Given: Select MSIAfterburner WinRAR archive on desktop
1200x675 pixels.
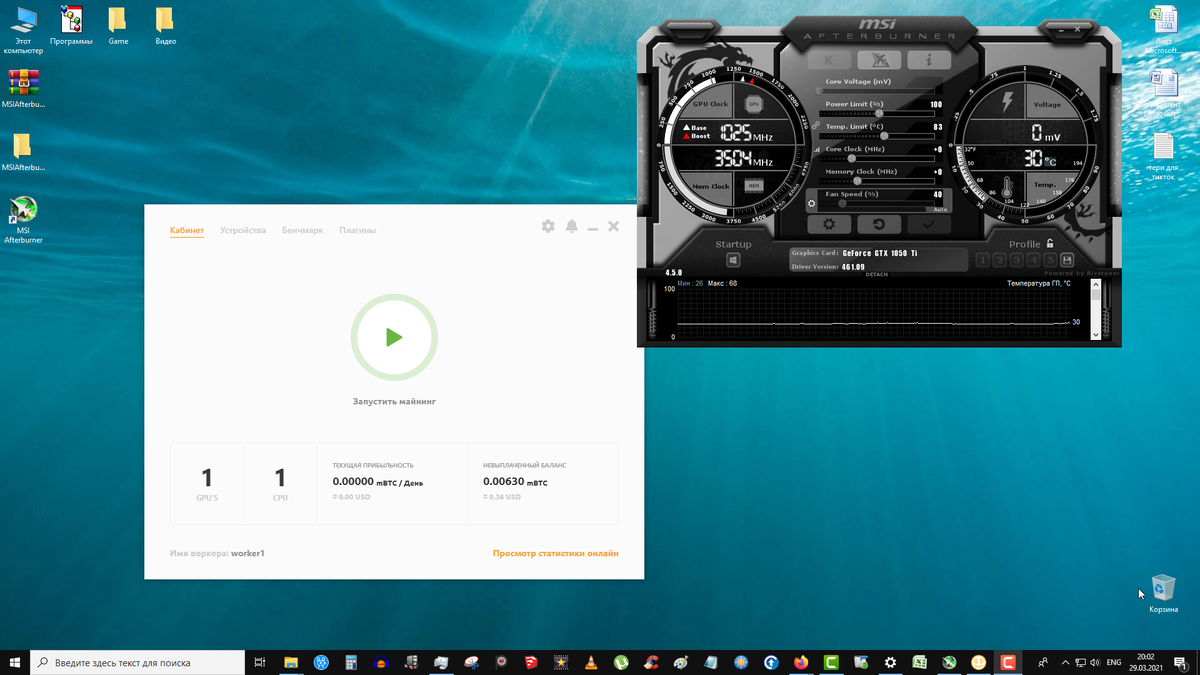Looking at the screenshot, I should [x=23, y=89].
